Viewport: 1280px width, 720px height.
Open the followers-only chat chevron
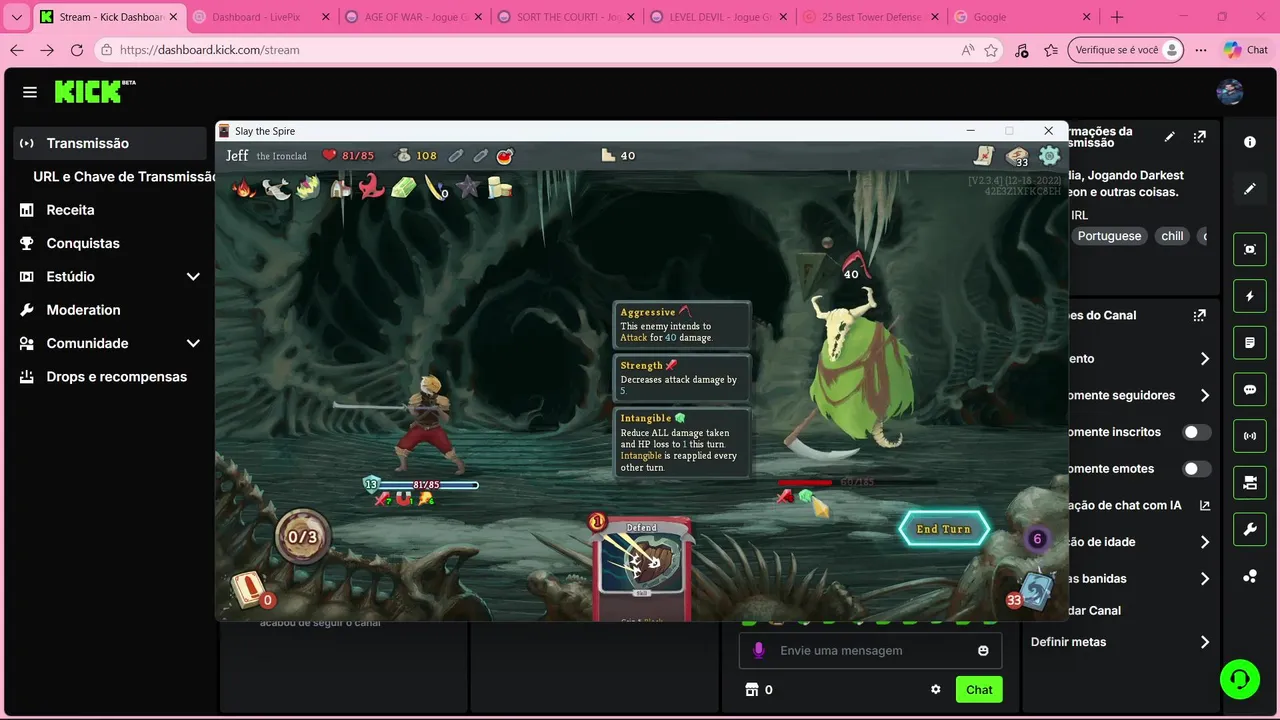click(x=1205, y=395)
